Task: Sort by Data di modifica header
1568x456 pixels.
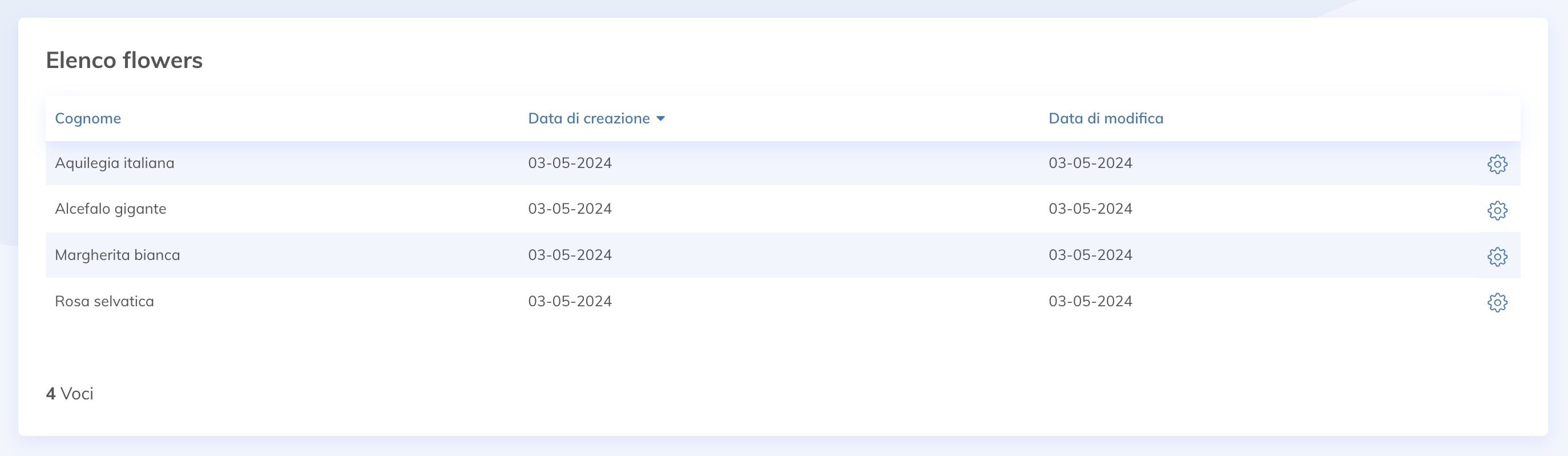Action: pyautogui.click(x=1106, y=118)
